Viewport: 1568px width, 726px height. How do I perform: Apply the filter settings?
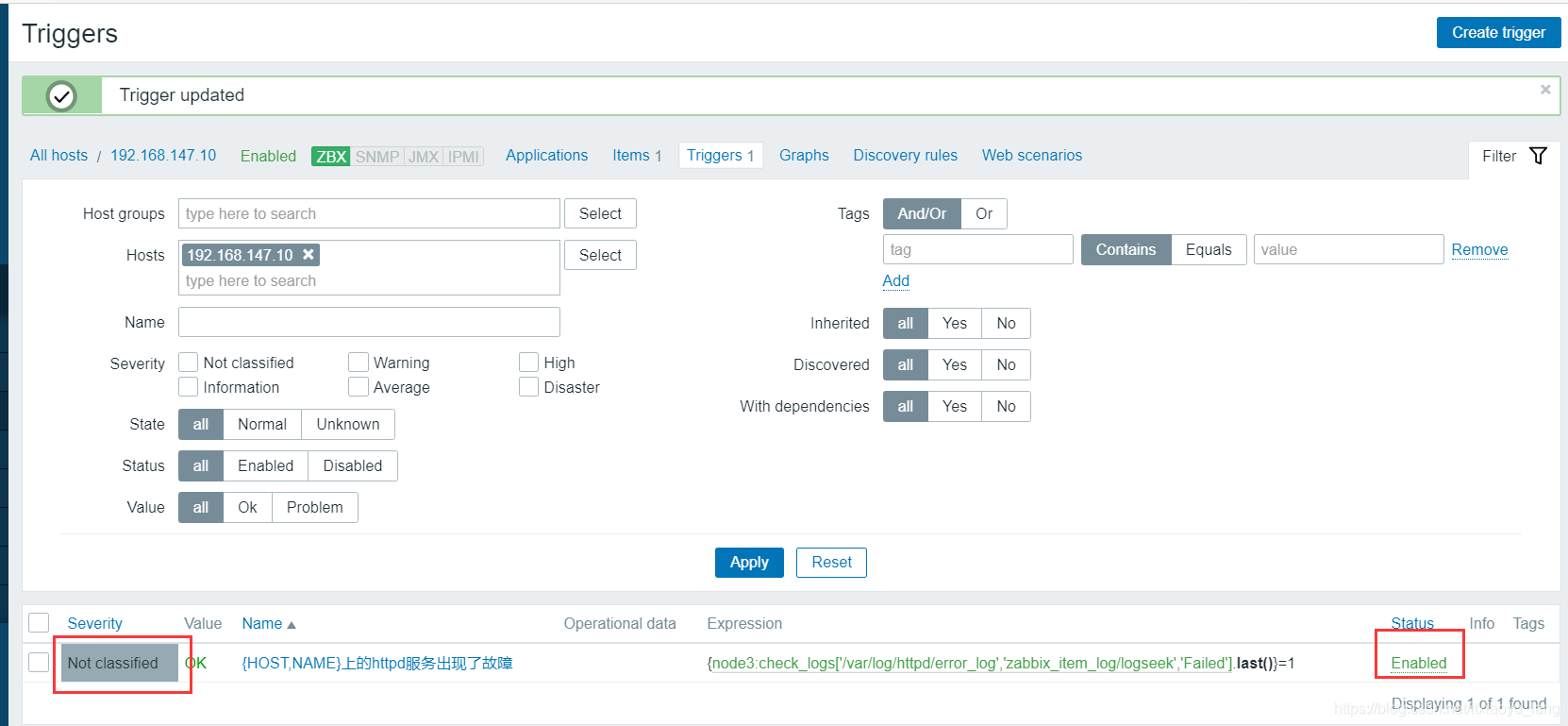(749, 562)
